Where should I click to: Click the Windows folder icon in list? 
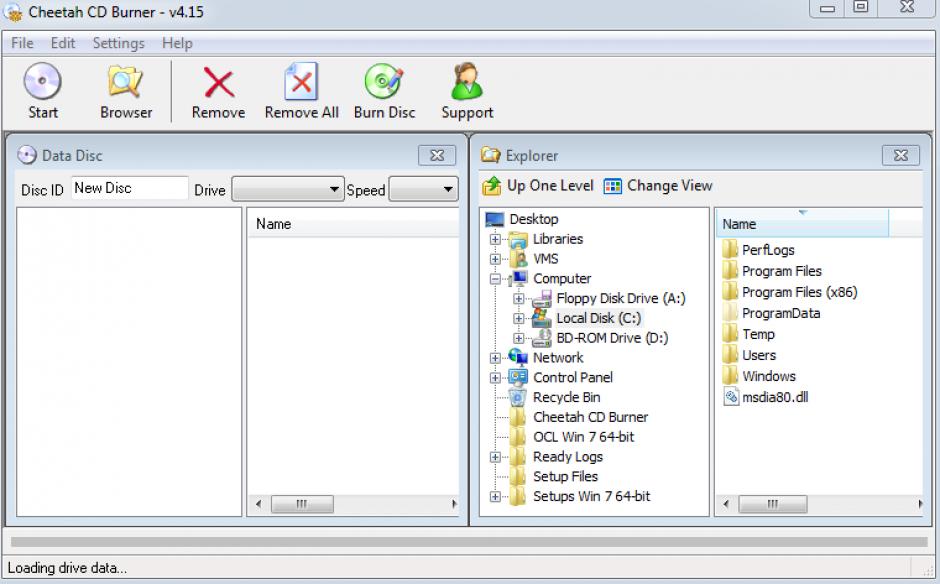730,376
